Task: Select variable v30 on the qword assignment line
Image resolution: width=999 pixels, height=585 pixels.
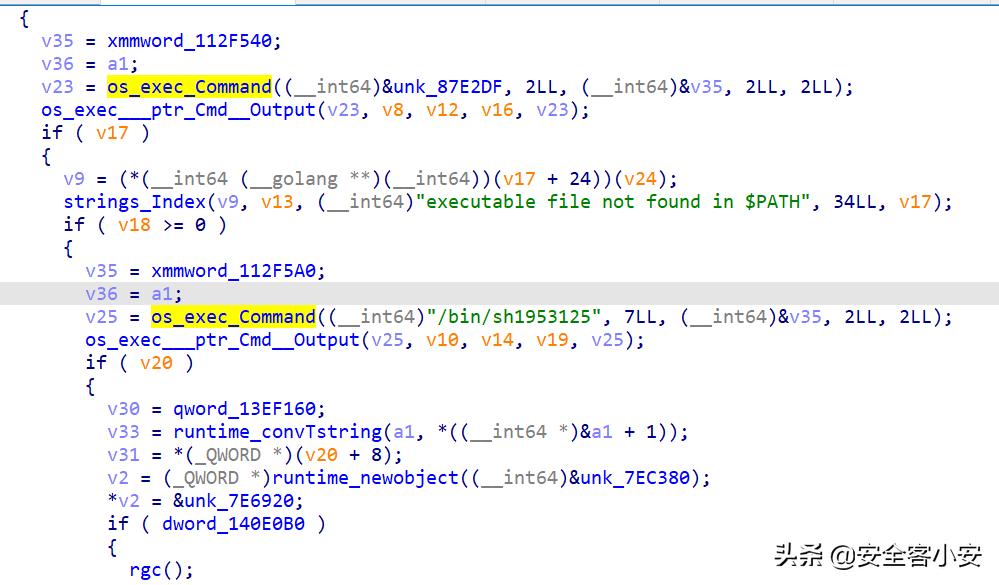Action: pos(124,408)
